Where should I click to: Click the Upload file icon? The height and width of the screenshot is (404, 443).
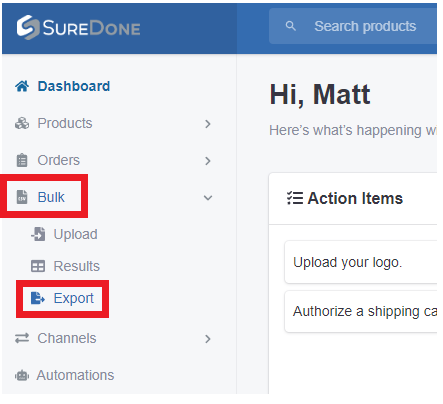tap(38, 234)
